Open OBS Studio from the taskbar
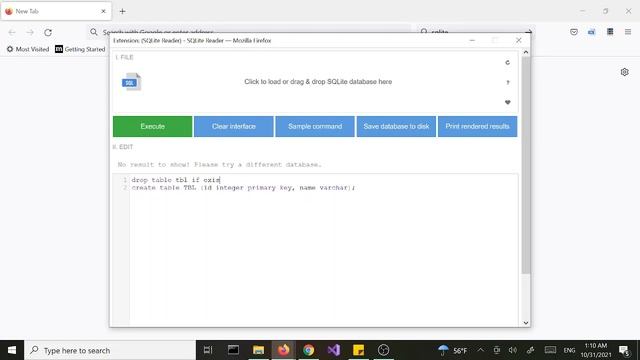This screenshot has height=360, width=640. [x=383, y=350]
